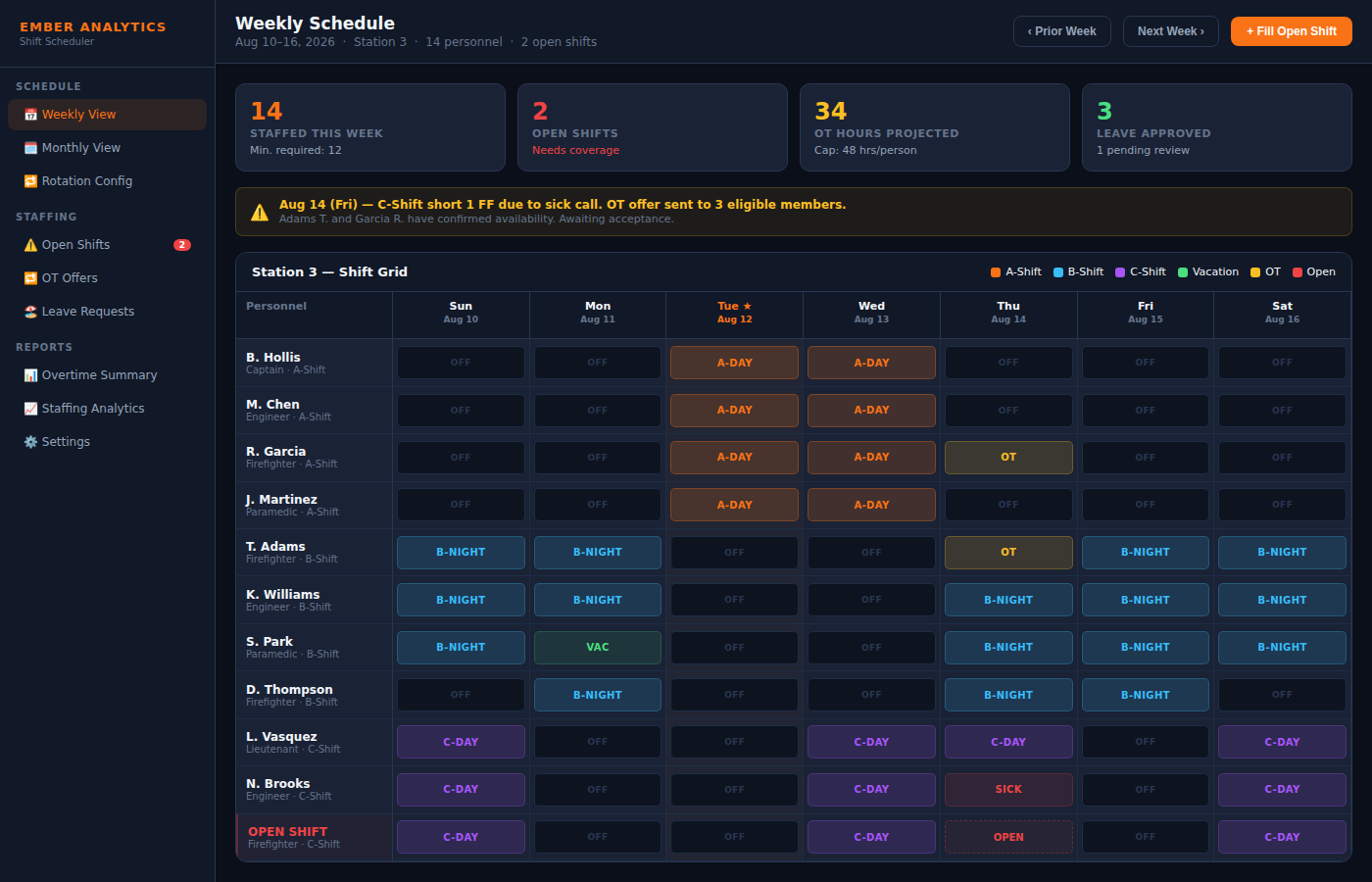Screen dimensions: 1372x882
Task: Click the M. Chen OFF cell on Sunday
Action: pyautogui.click(x=461, y=411)
